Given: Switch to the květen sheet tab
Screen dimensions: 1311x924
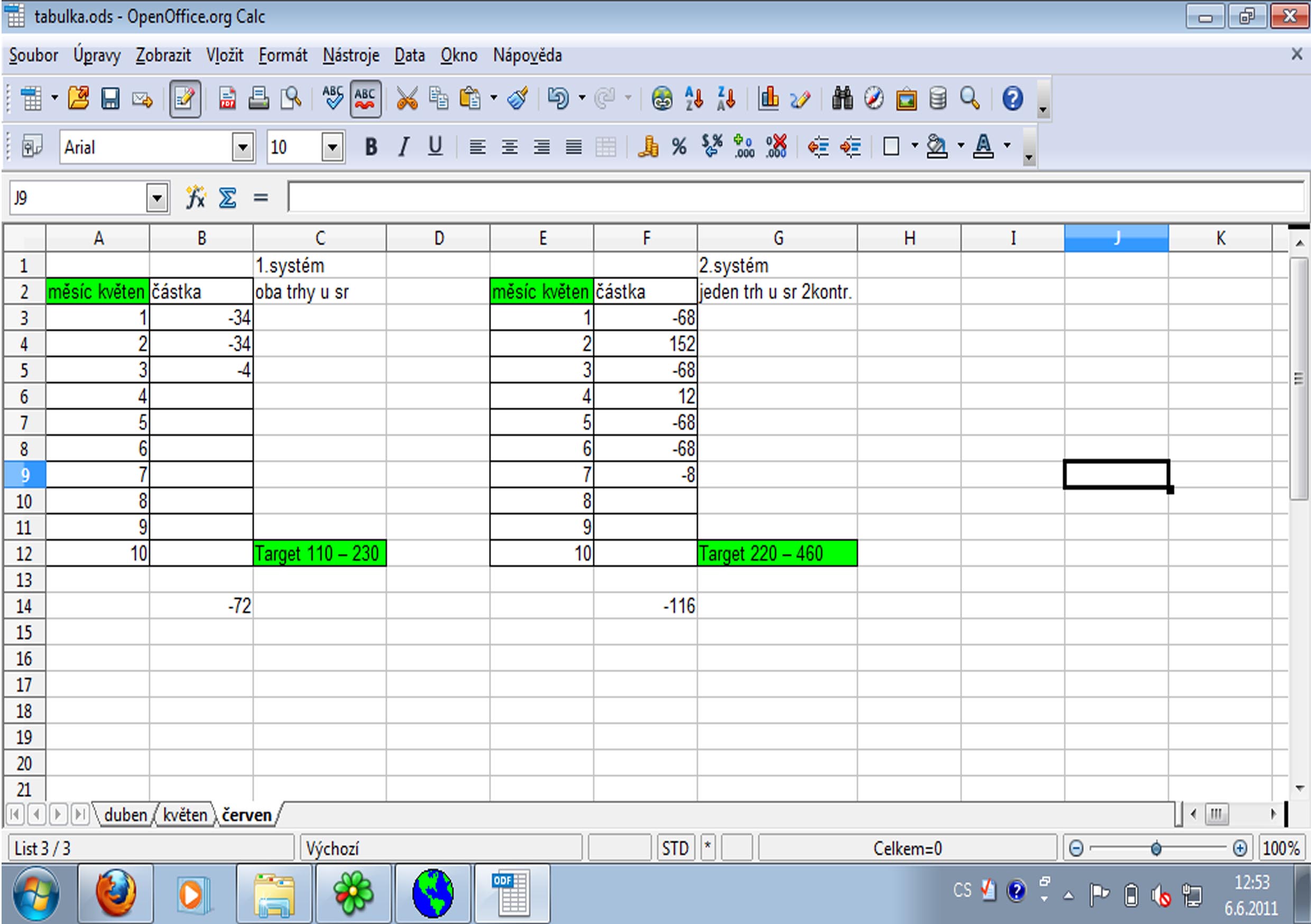Looking at the screenshot, I should click(184, 815).
